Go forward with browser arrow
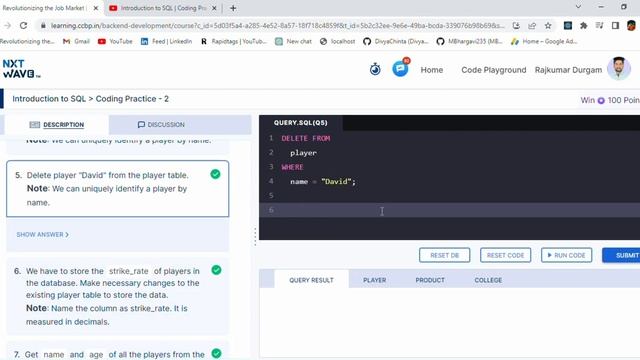Image resolution: width=640 pixels, height=360 pixels. (7, 26)
